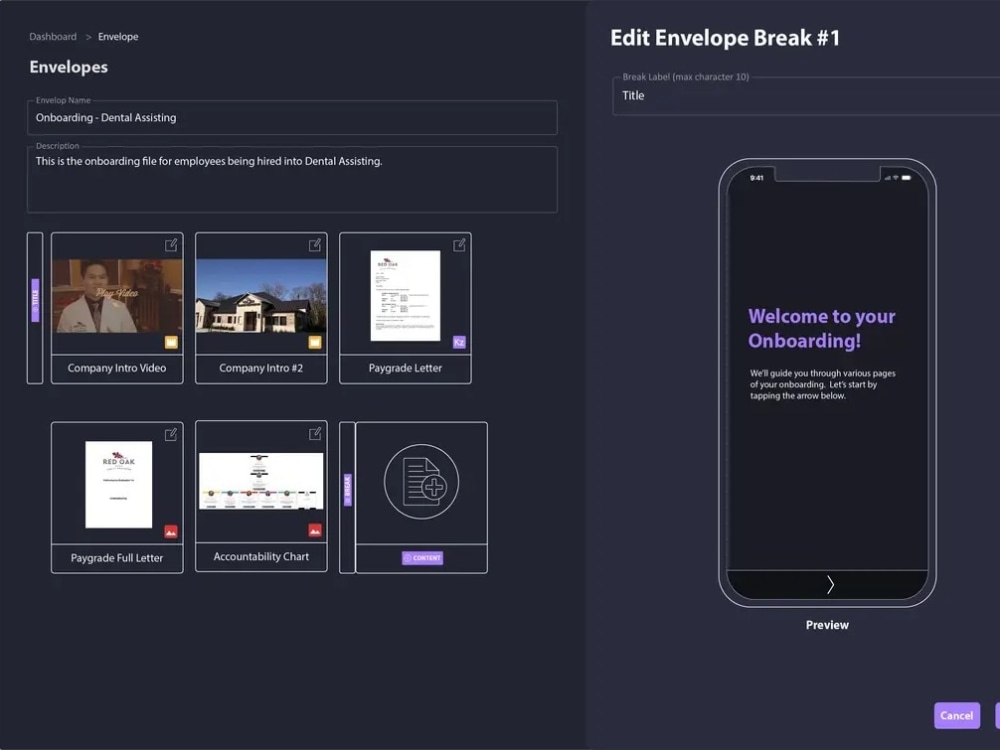Screen dimensions: 1000x750
Task: Click 'Accountability Chart' card label
Action: [261, 557]
